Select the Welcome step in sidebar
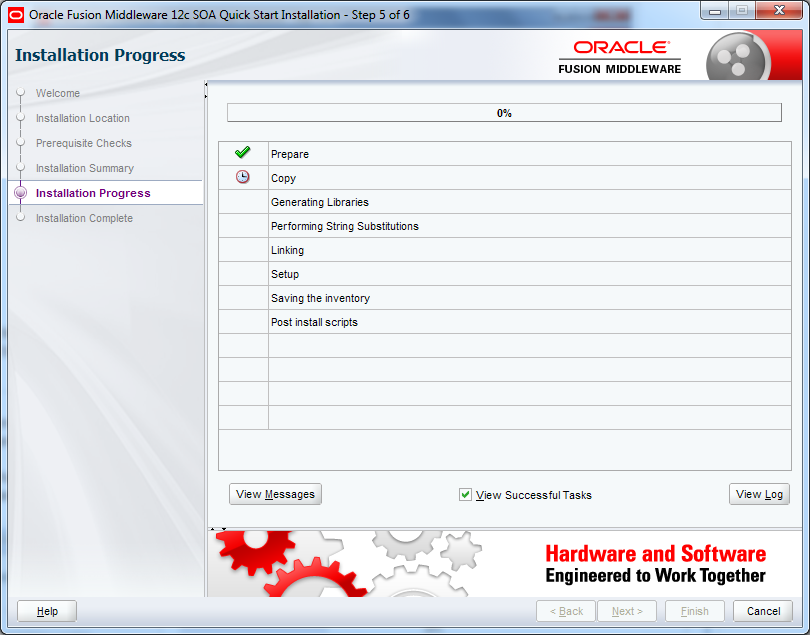810x635 pixels. click(x=58, y=93)
